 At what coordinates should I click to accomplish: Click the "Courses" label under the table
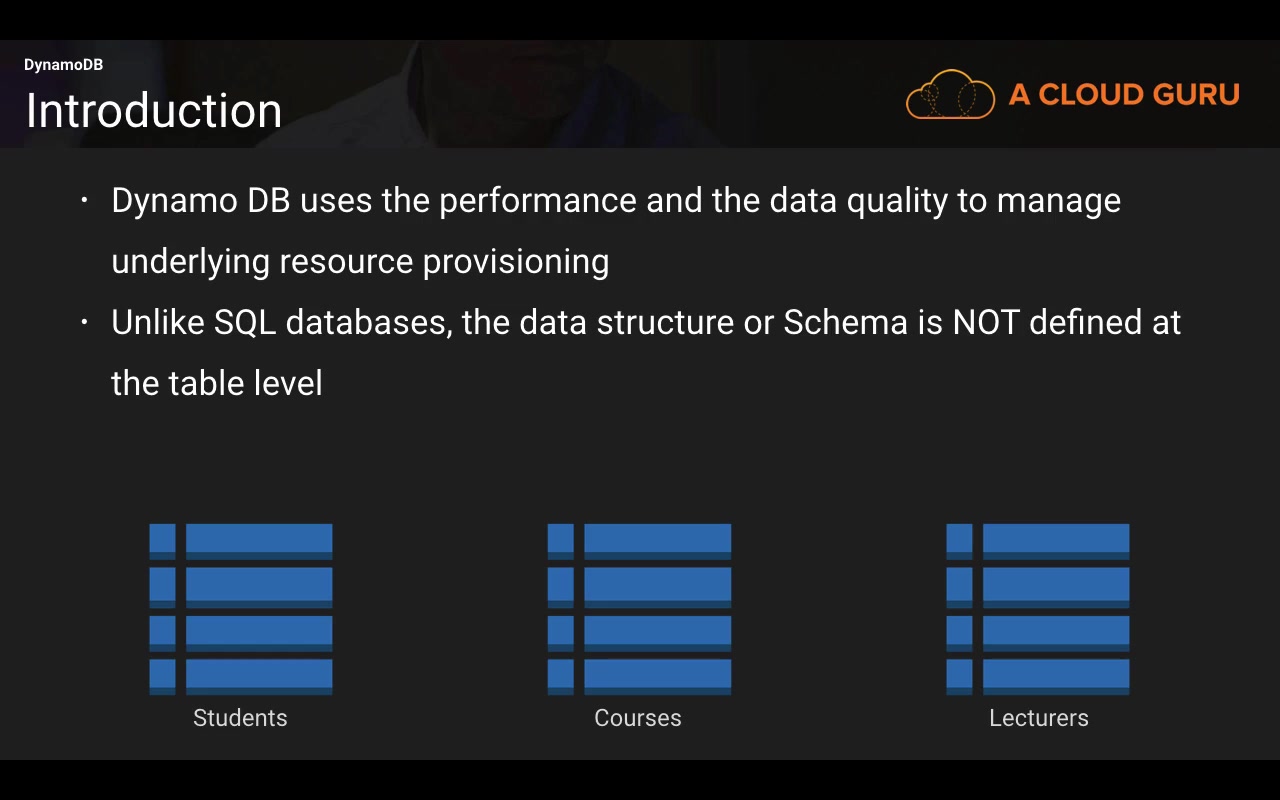pos(638,718)
